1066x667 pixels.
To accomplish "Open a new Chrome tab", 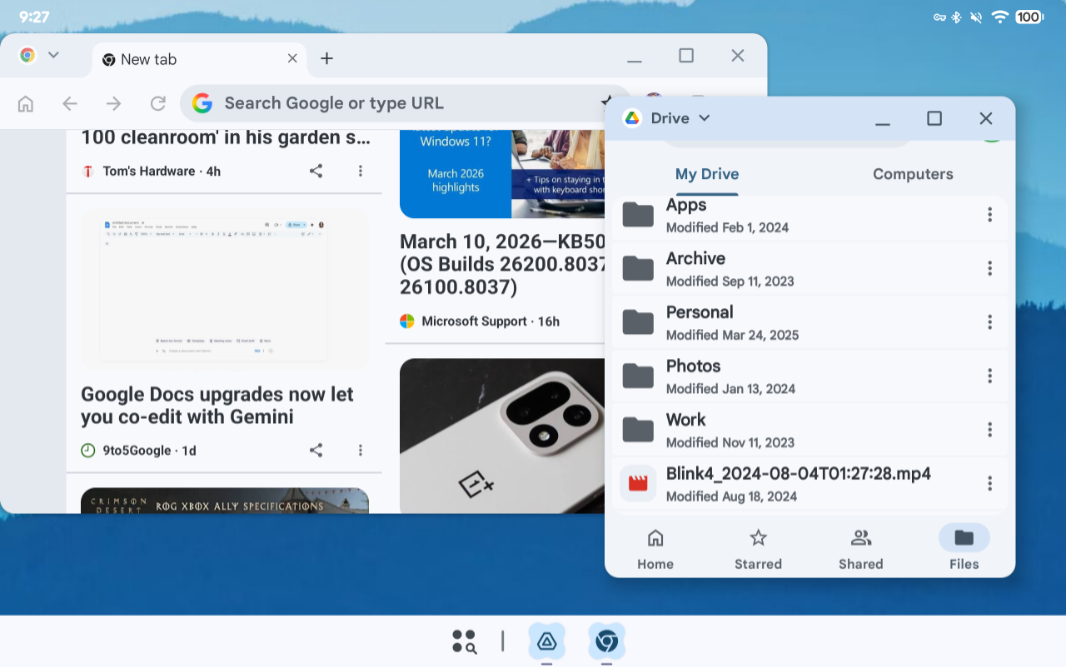I will [326, 58].
